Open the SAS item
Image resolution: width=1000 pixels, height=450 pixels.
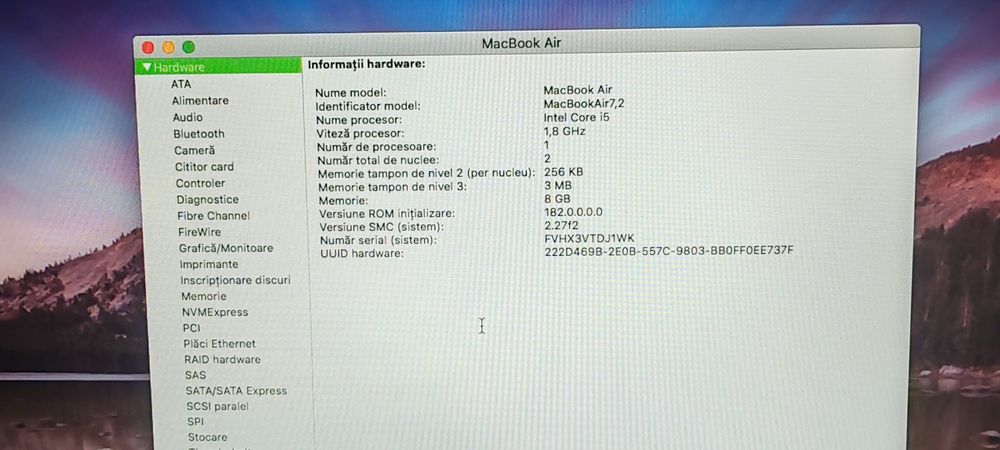point(195,375)
